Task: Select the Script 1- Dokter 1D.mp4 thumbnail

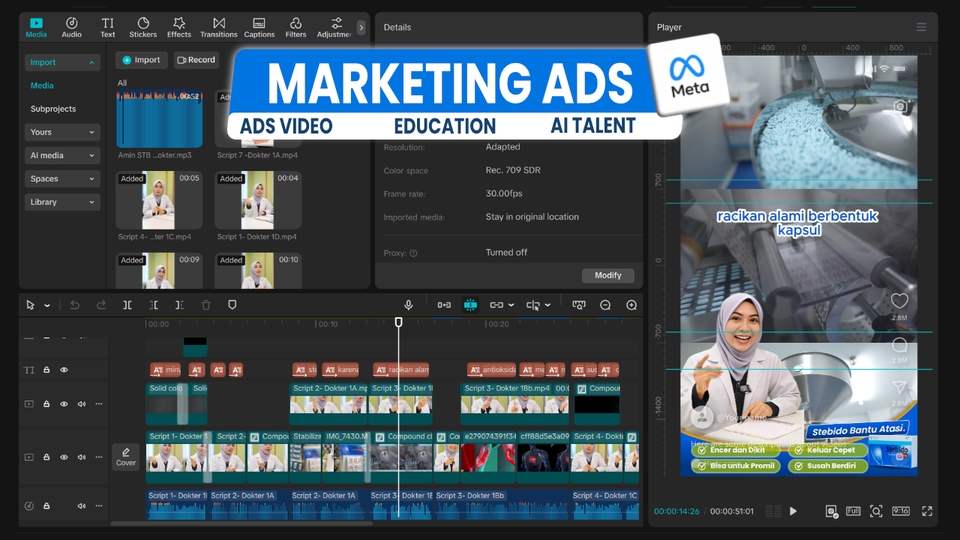Action: coord(258,200)
